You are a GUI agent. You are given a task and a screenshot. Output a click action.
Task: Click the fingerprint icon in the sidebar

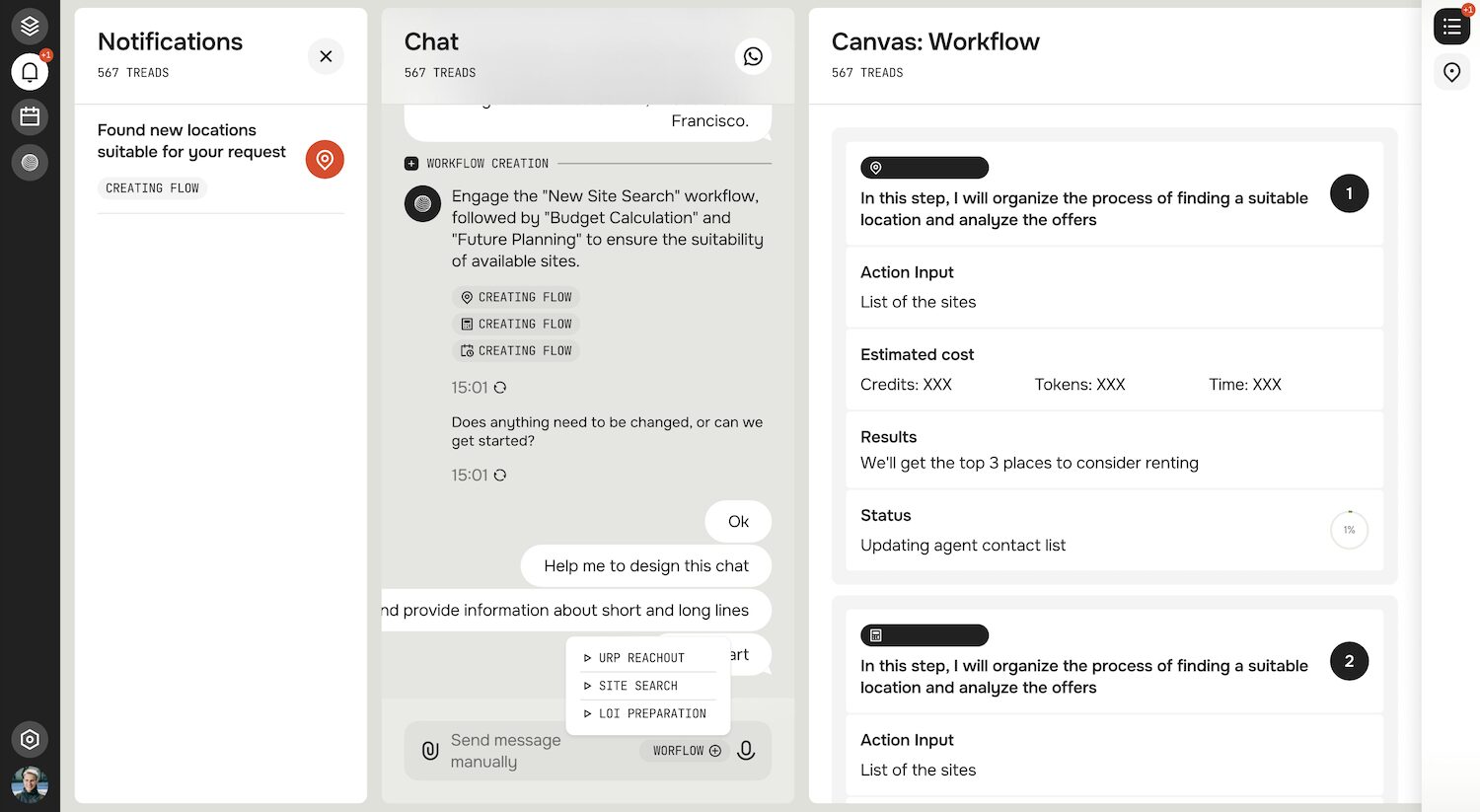pos(30,162)
